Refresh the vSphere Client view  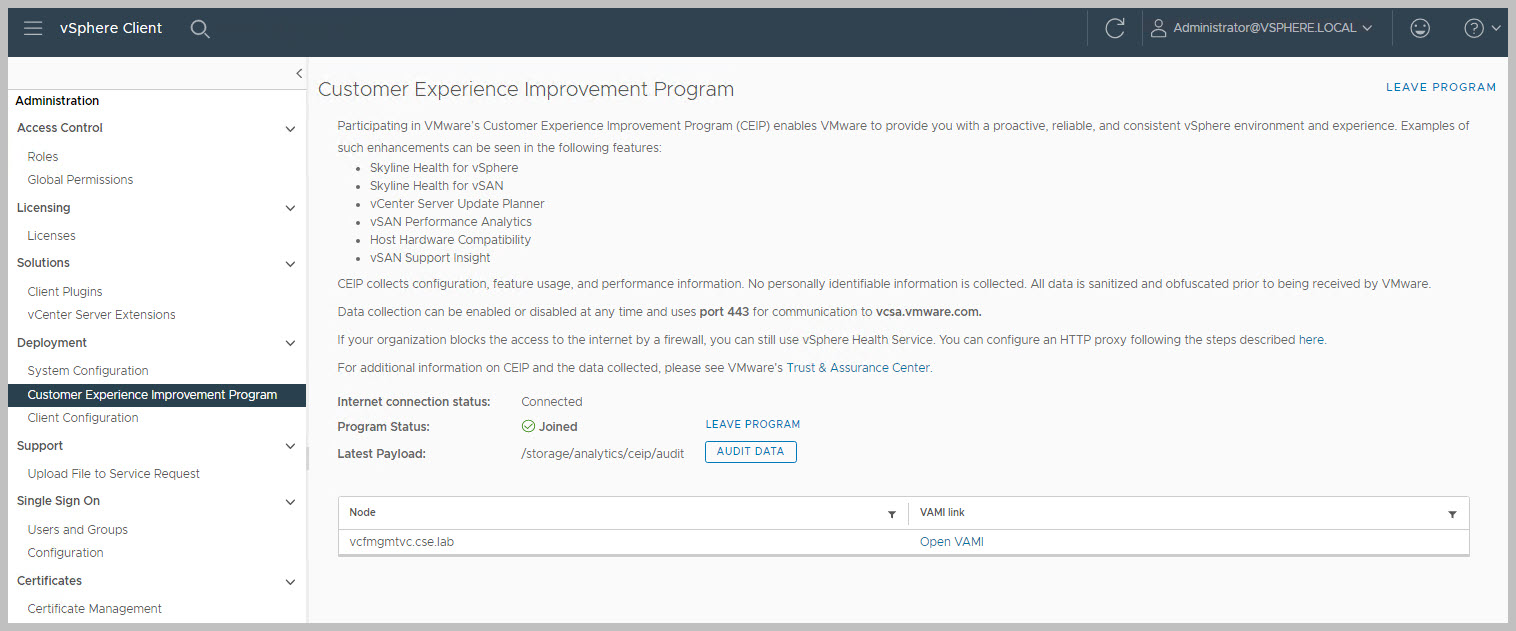pos(1115,29)
